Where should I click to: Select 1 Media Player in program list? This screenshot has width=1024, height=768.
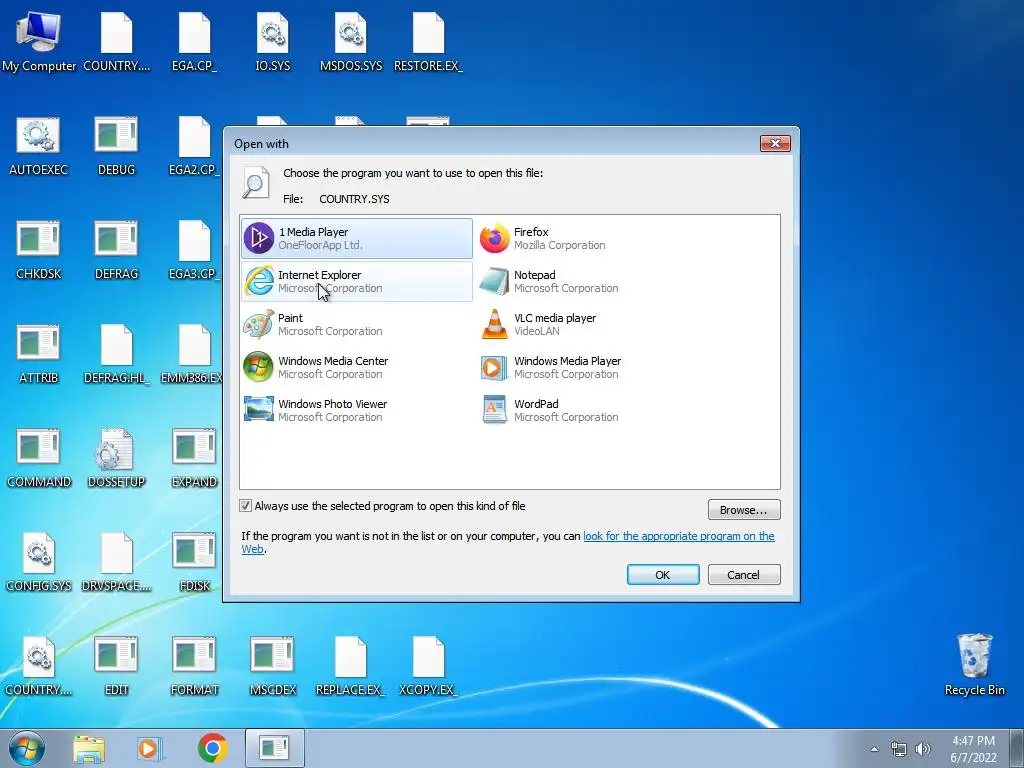click(357, 238)
